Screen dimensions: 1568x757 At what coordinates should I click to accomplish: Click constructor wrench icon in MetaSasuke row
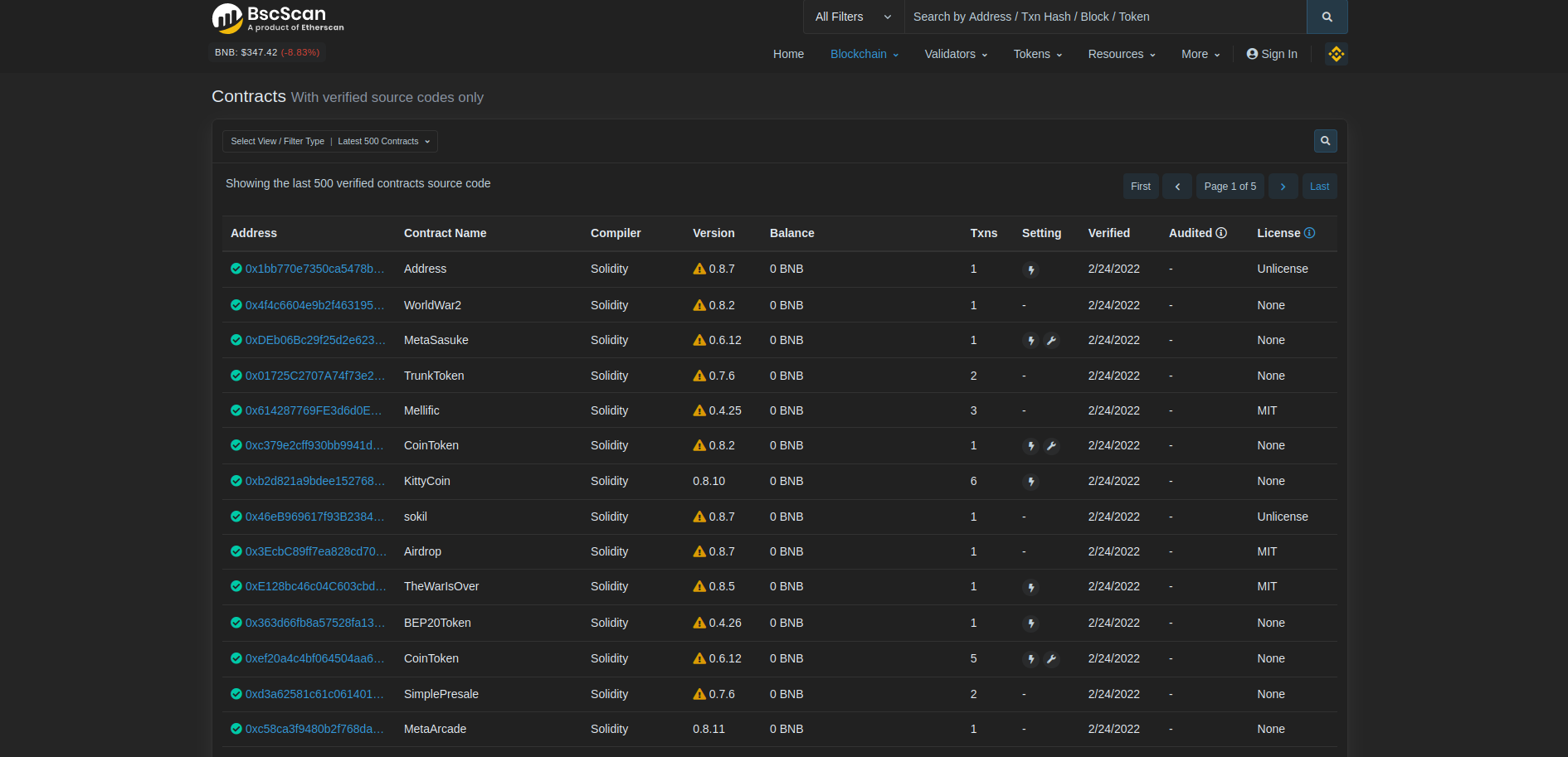click(1051, 341)
